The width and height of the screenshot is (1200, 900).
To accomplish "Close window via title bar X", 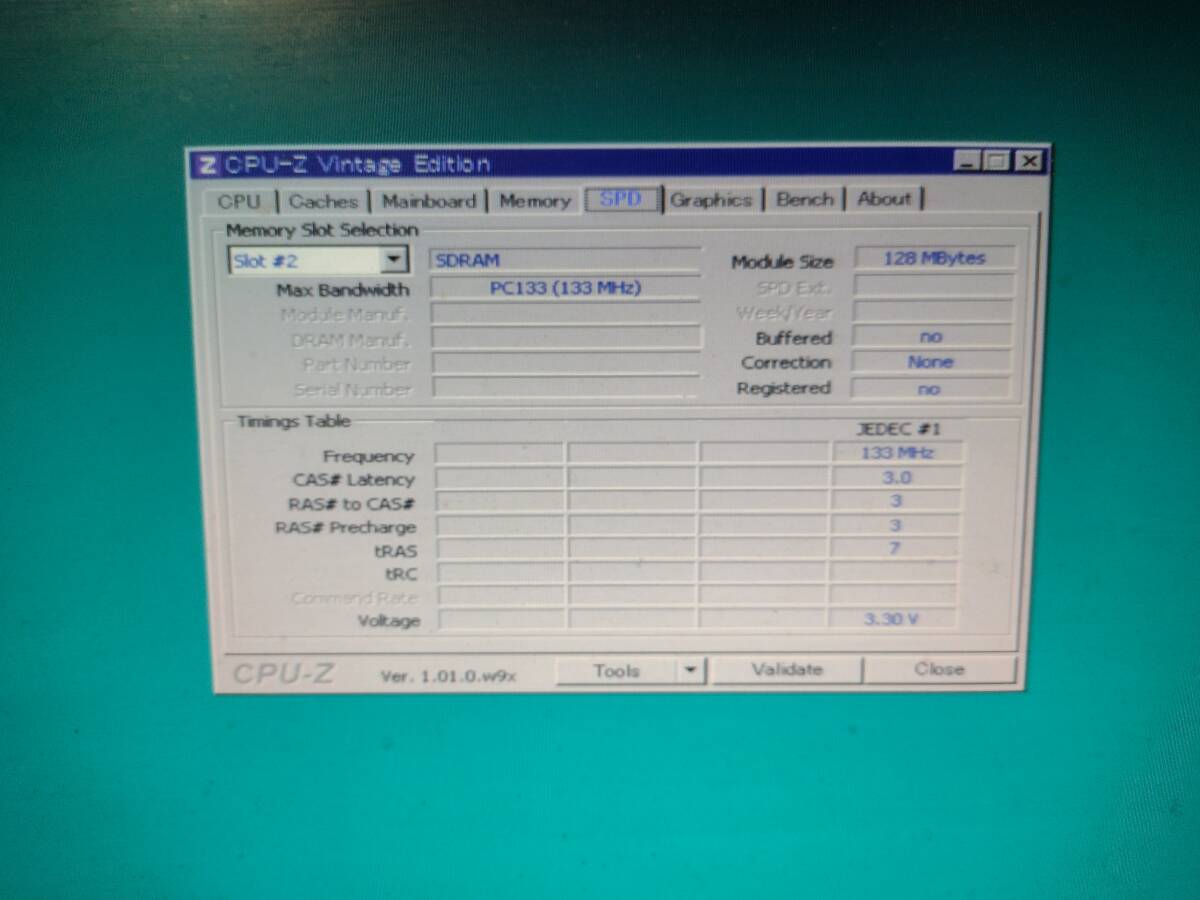I will click(1029, 160).
